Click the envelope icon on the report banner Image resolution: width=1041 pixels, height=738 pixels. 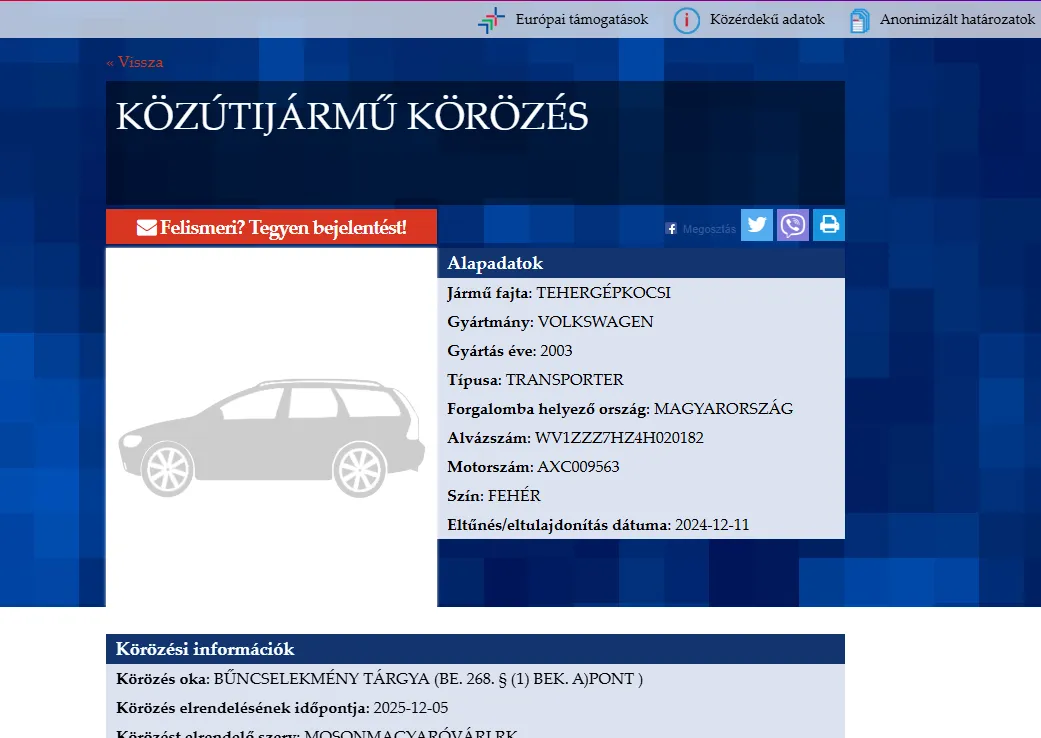click(x=150, y=227)
